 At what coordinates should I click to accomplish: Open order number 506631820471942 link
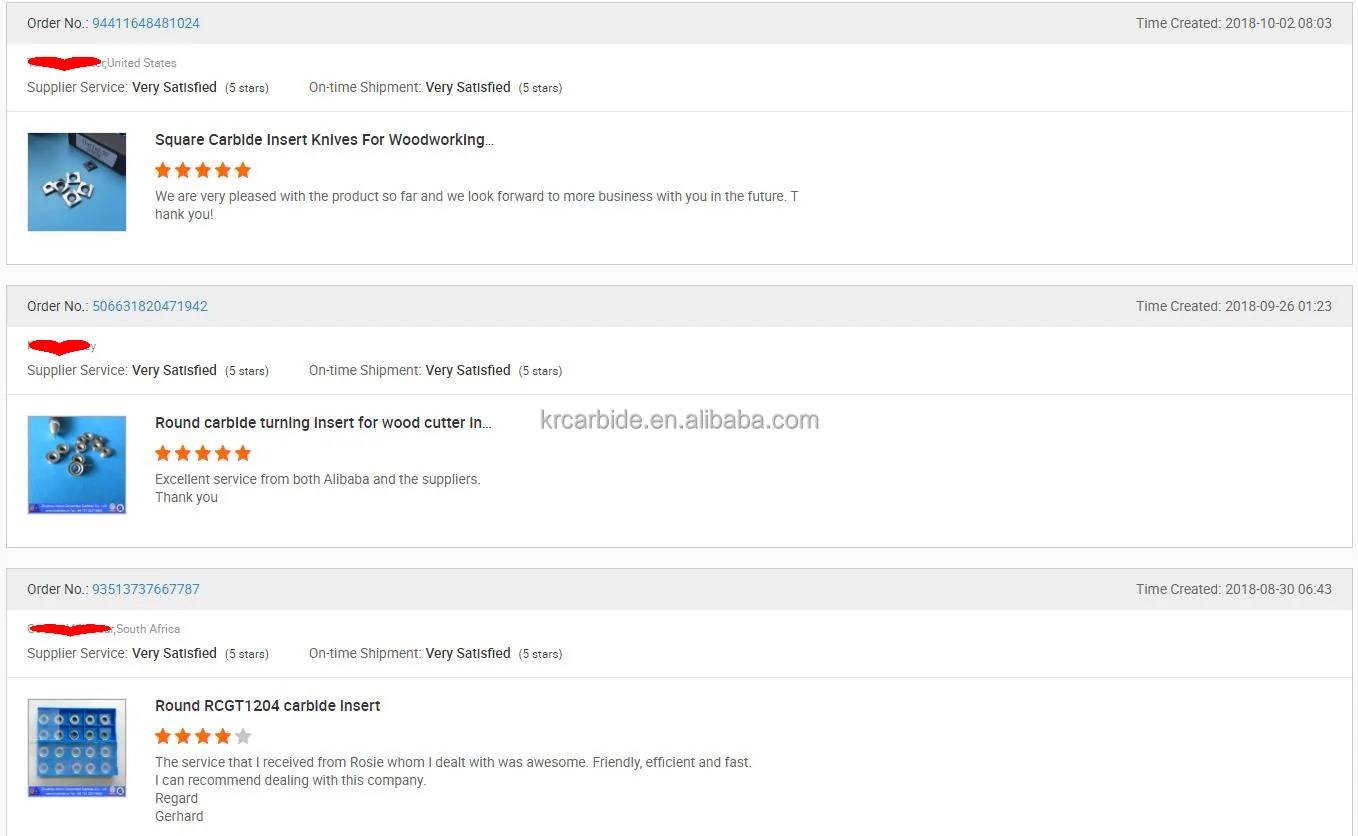pos(150,306)
